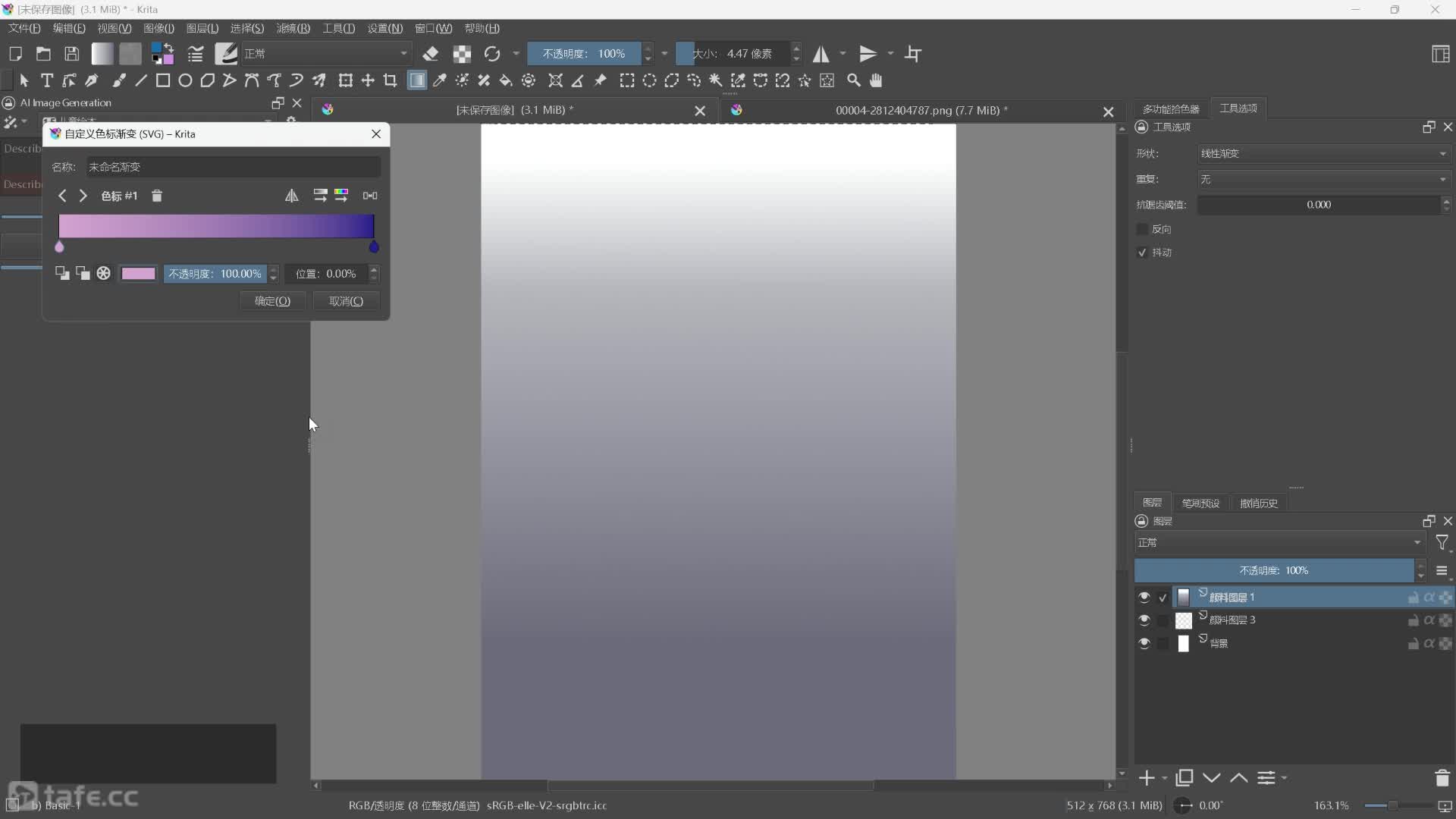This screenshot has height=819, width=1456.
Task: Add new layer with plus icon
Action: tap(1146, 778)
